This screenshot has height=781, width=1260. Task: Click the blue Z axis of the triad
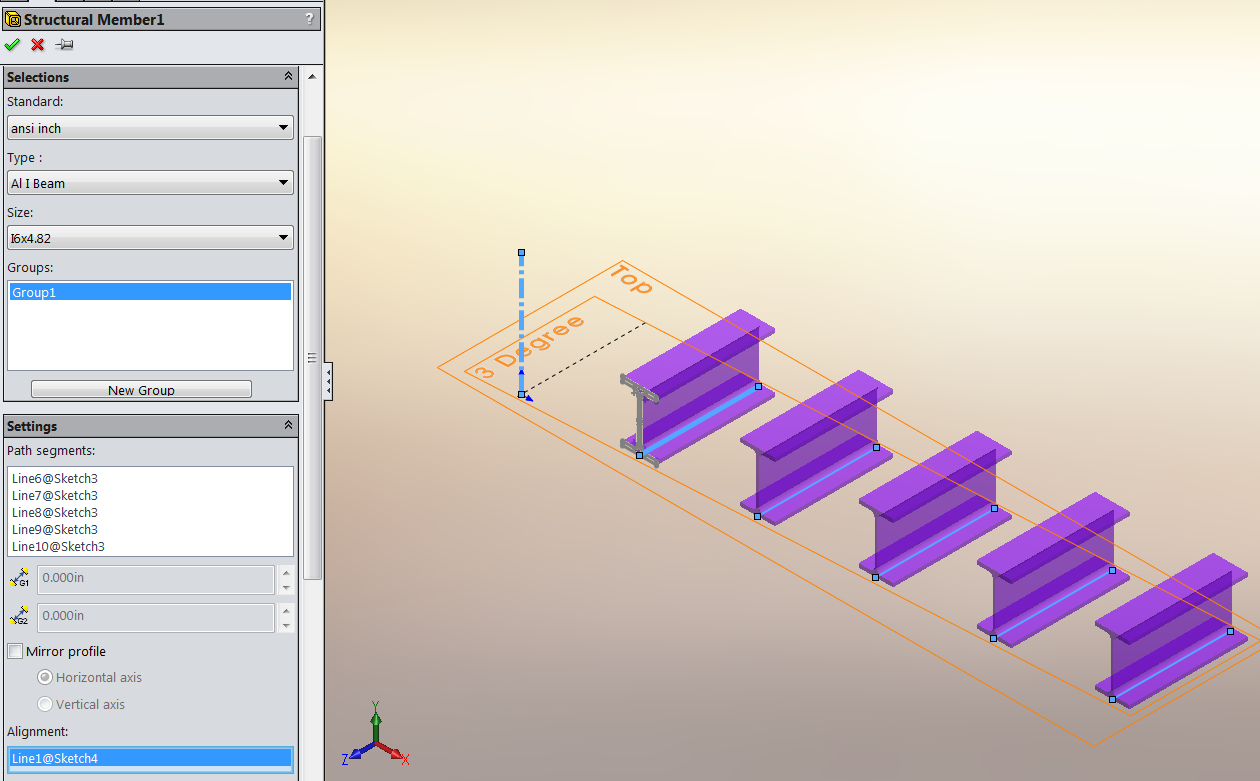click(x=357, y=753)
